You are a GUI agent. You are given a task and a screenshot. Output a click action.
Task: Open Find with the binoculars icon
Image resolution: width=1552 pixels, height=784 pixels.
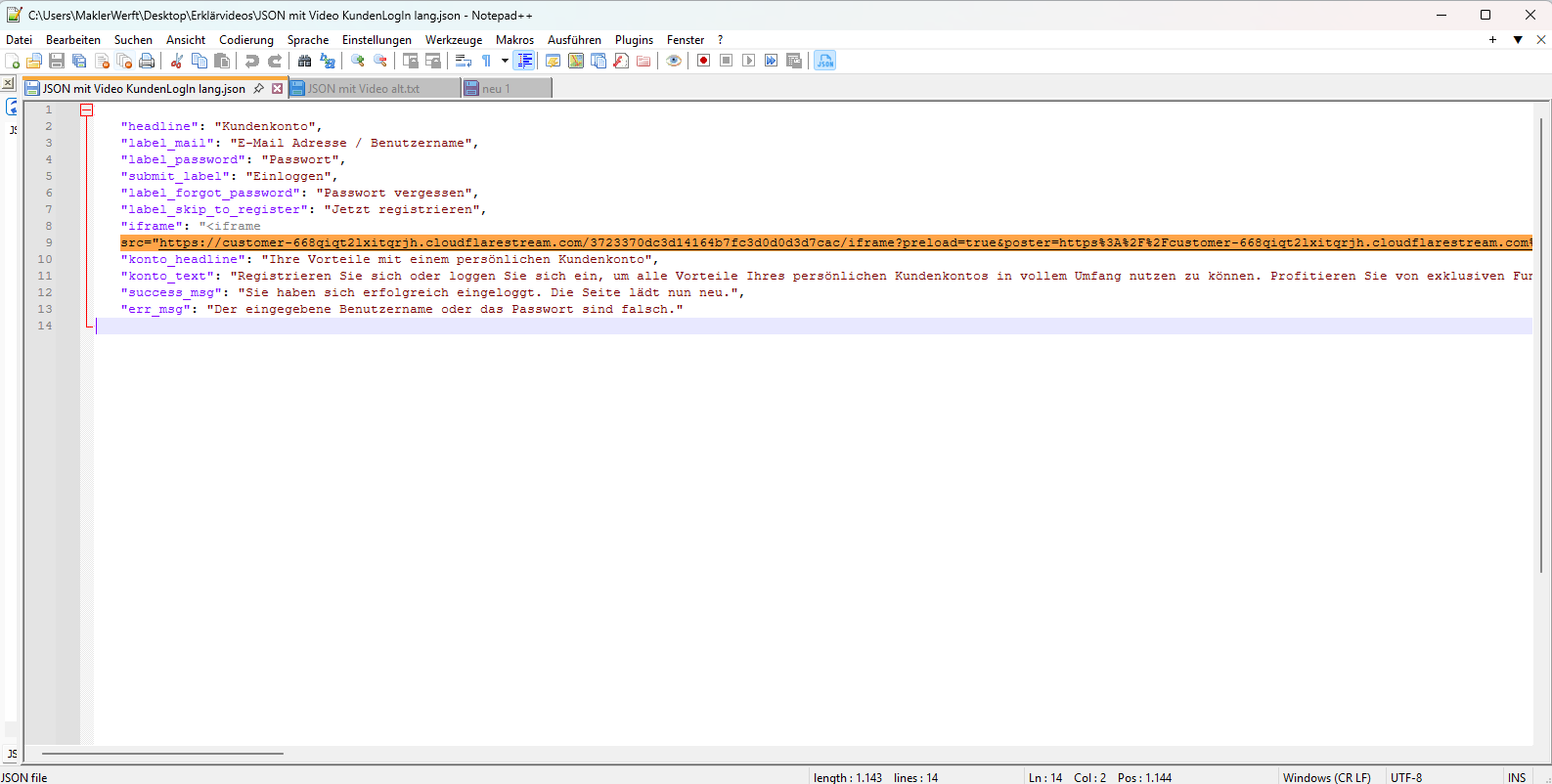point(305,61)
